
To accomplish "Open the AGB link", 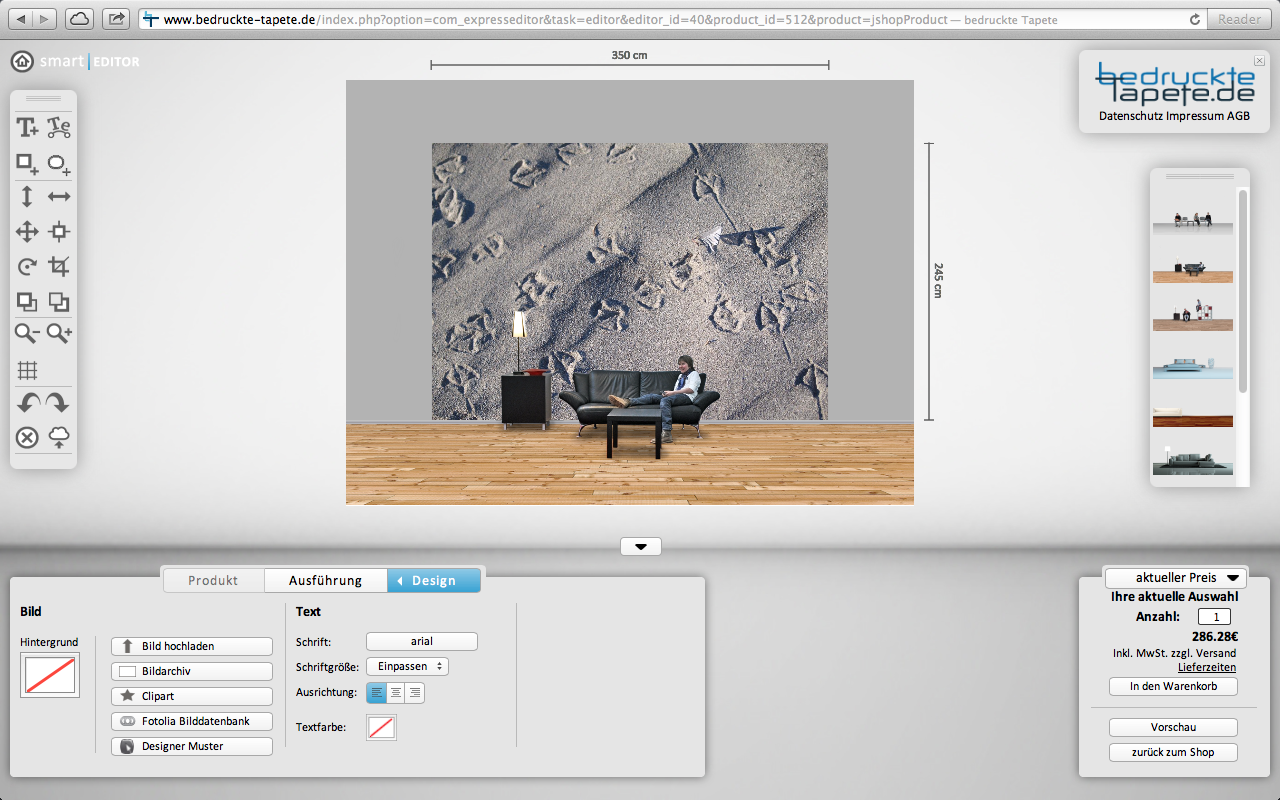I will click(1239, 116).
